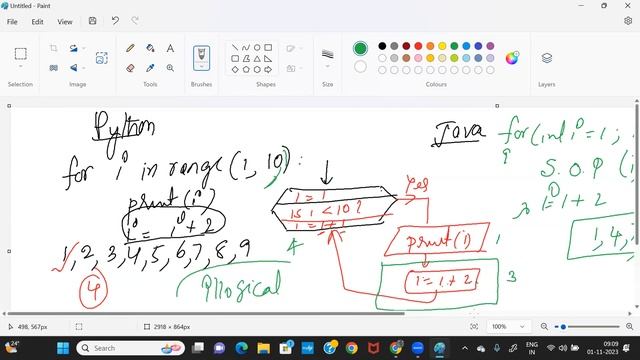Select the Line shape

point(235,48)
